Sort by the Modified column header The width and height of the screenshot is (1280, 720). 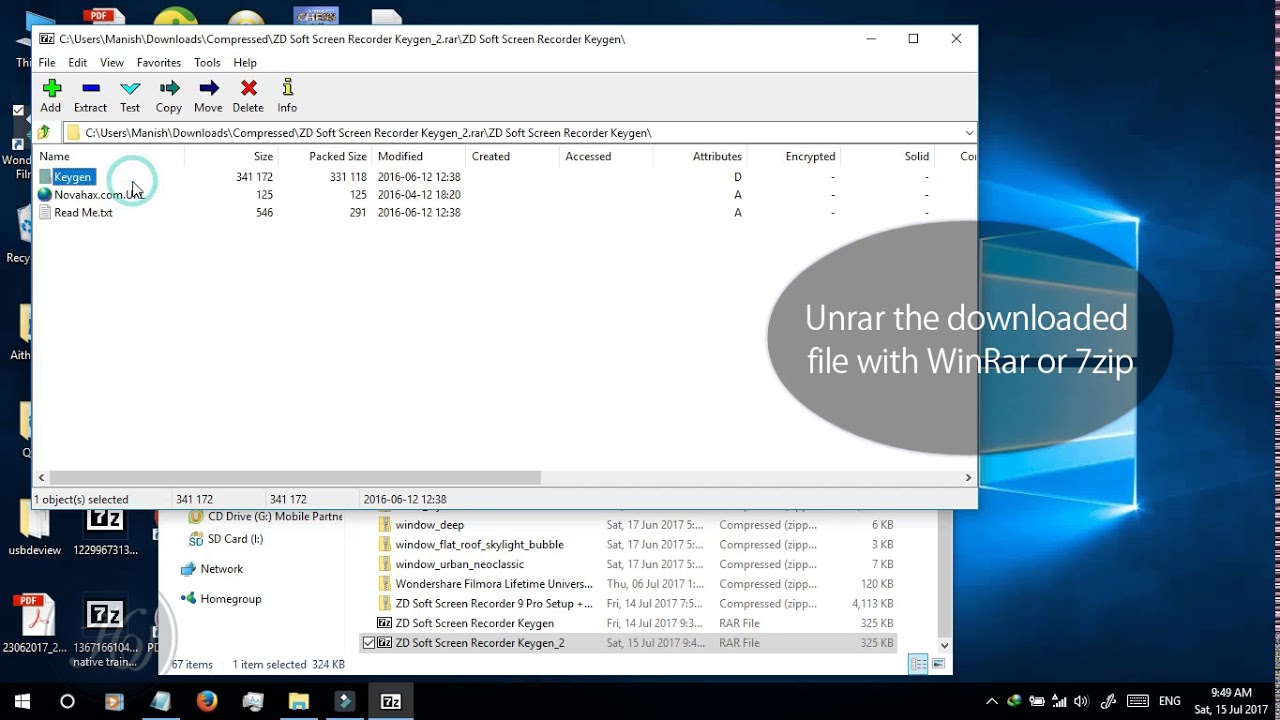click(x=418, y=156)
